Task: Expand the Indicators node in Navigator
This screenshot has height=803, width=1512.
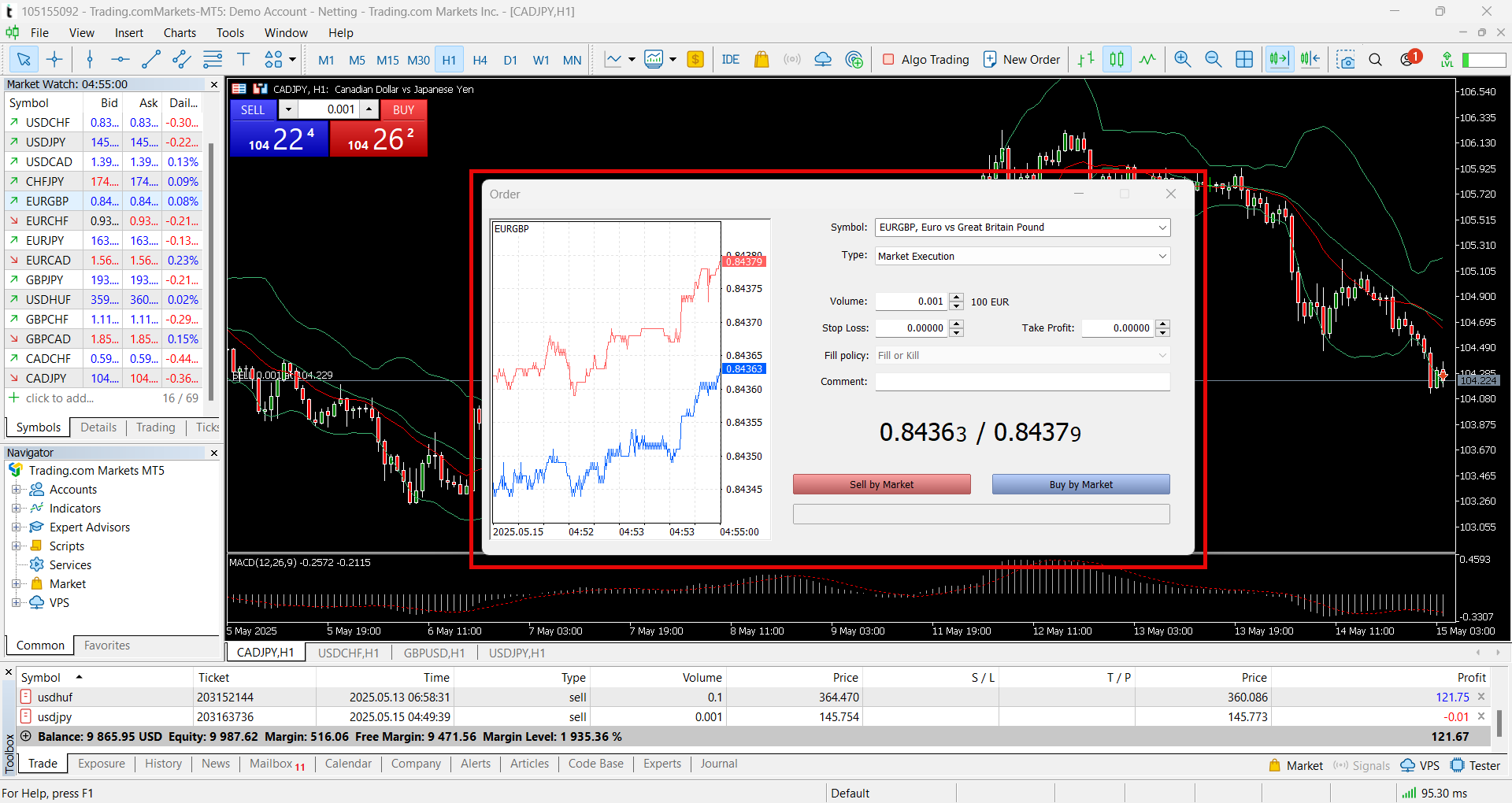Action: tap(16, 508)
